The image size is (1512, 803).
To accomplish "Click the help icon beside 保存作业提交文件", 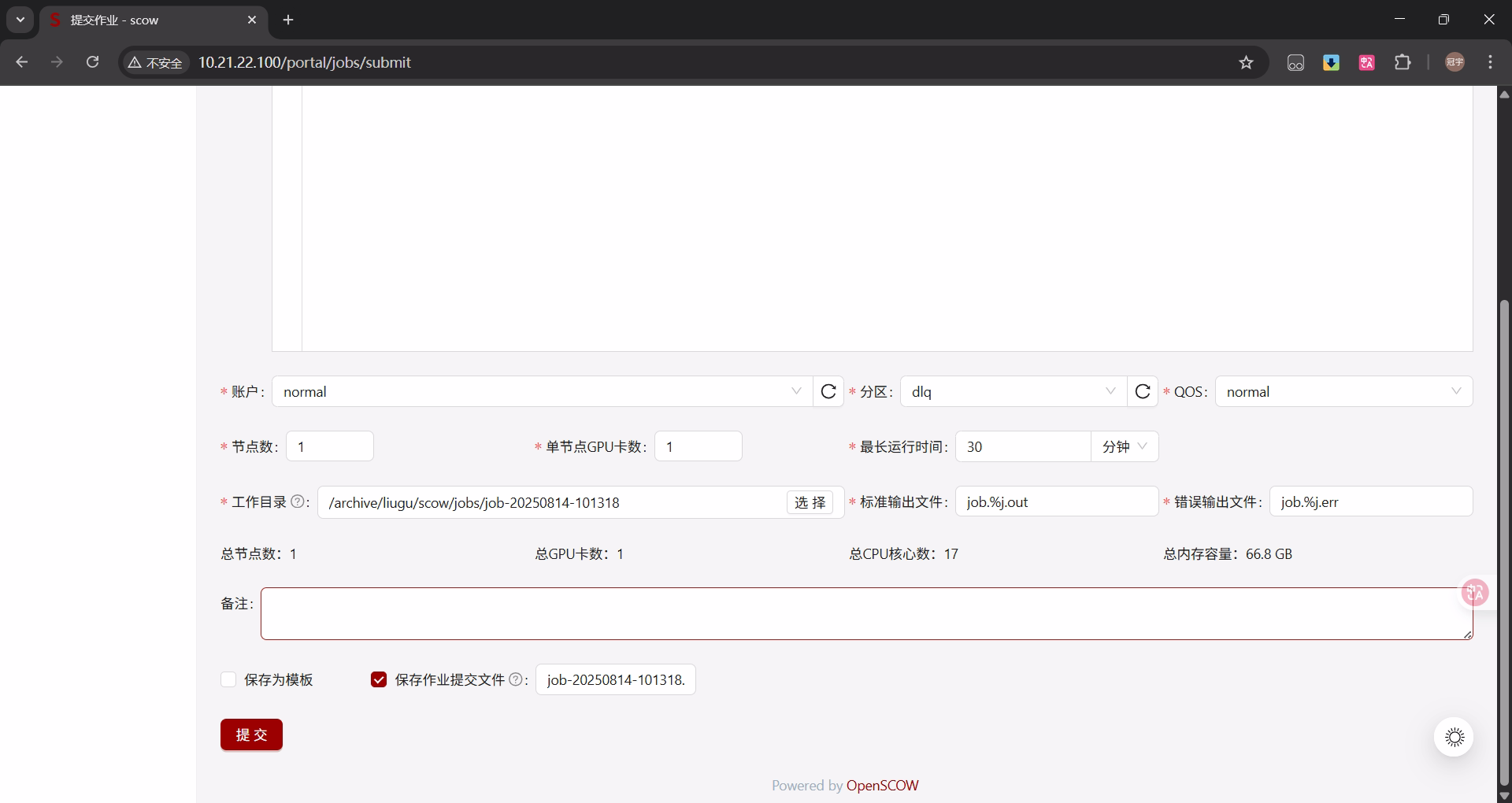I will tap(516, 679).
